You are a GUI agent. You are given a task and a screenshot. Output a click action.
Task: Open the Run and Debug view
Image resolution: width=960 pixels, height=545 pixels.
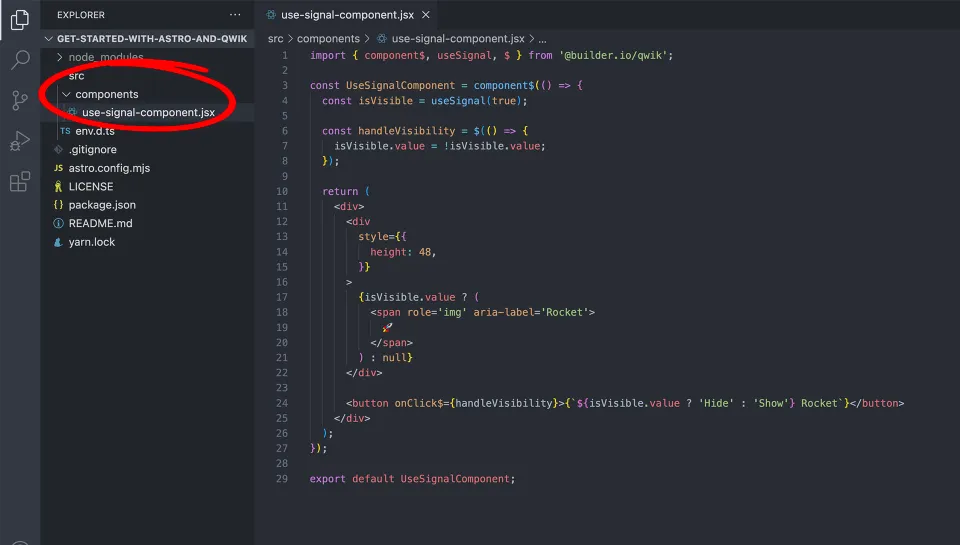20,141
